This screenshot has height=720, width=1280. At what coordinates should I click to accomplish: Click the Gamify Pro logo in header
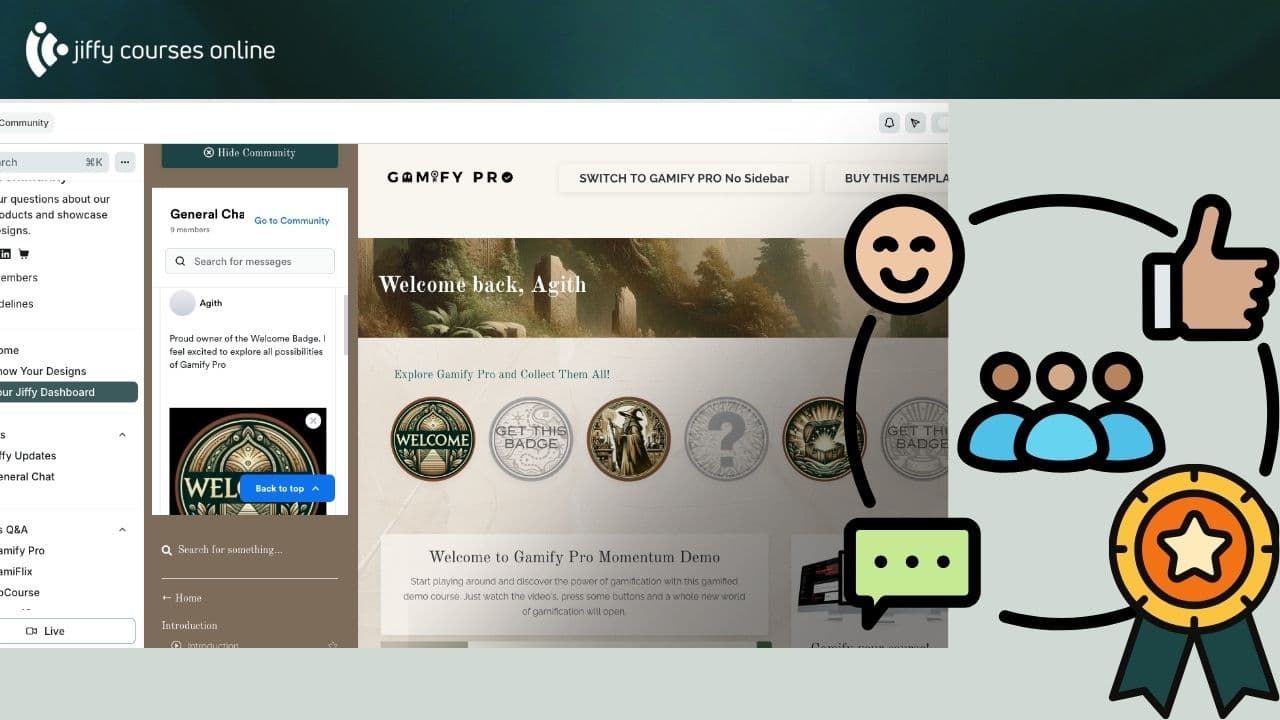click(x=450, y=178)
